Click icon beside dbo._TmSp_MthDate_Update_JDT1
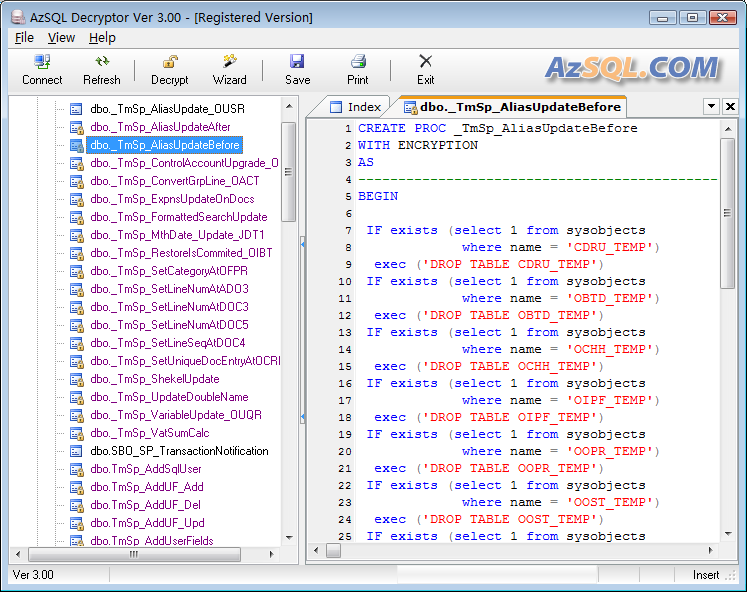The width and height of the screenshot is (747, 592). tap(76, 235)
